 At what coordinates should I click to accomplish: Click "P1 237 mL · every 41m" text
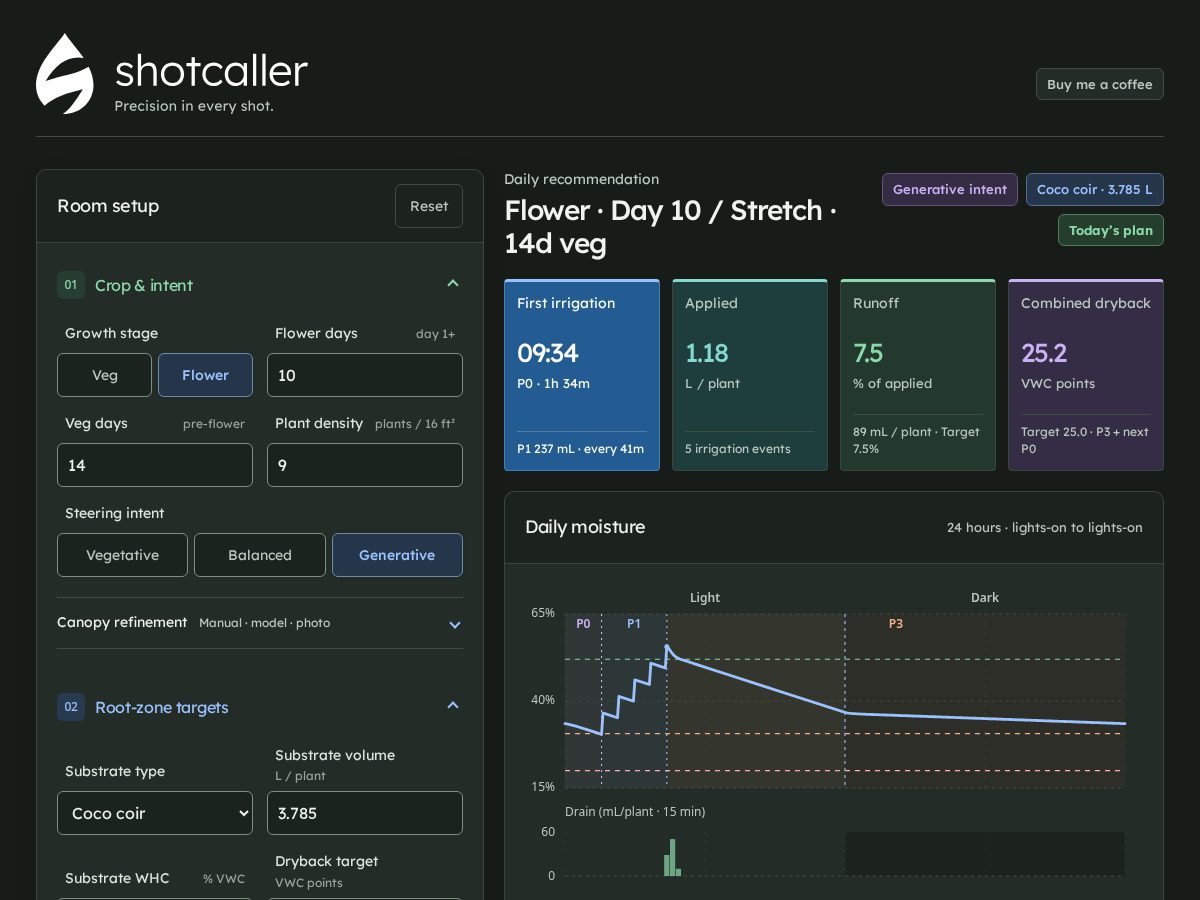point(581,449)
